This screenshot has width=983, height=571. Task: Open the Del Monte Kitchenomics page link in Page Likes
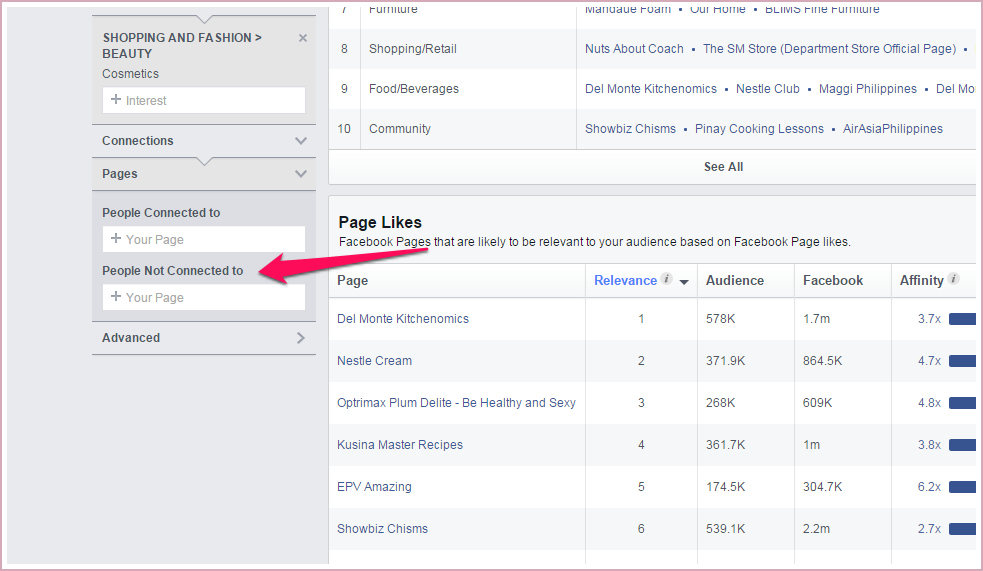click(x=403, y=319)
